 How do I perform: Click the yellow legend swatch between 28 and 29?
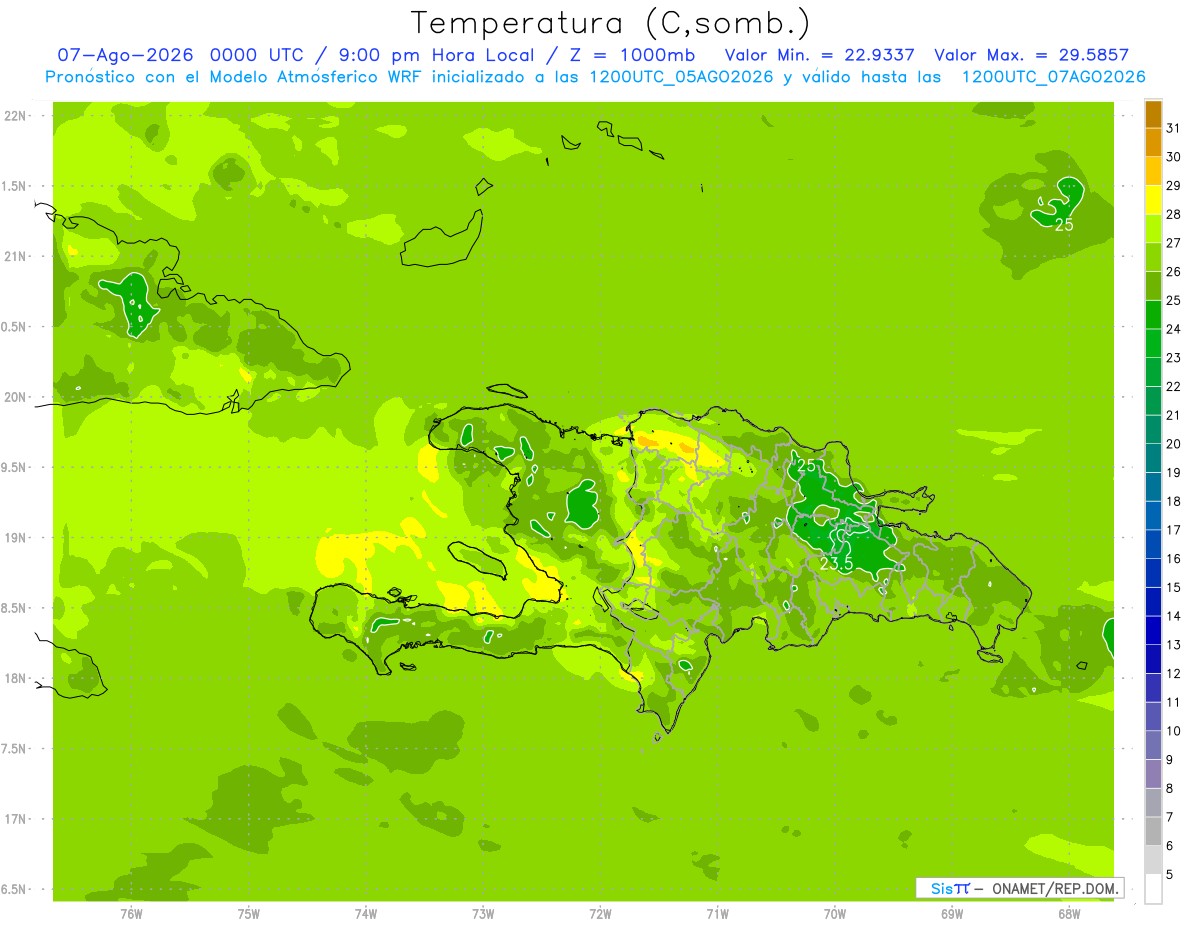coord(1153,200)
